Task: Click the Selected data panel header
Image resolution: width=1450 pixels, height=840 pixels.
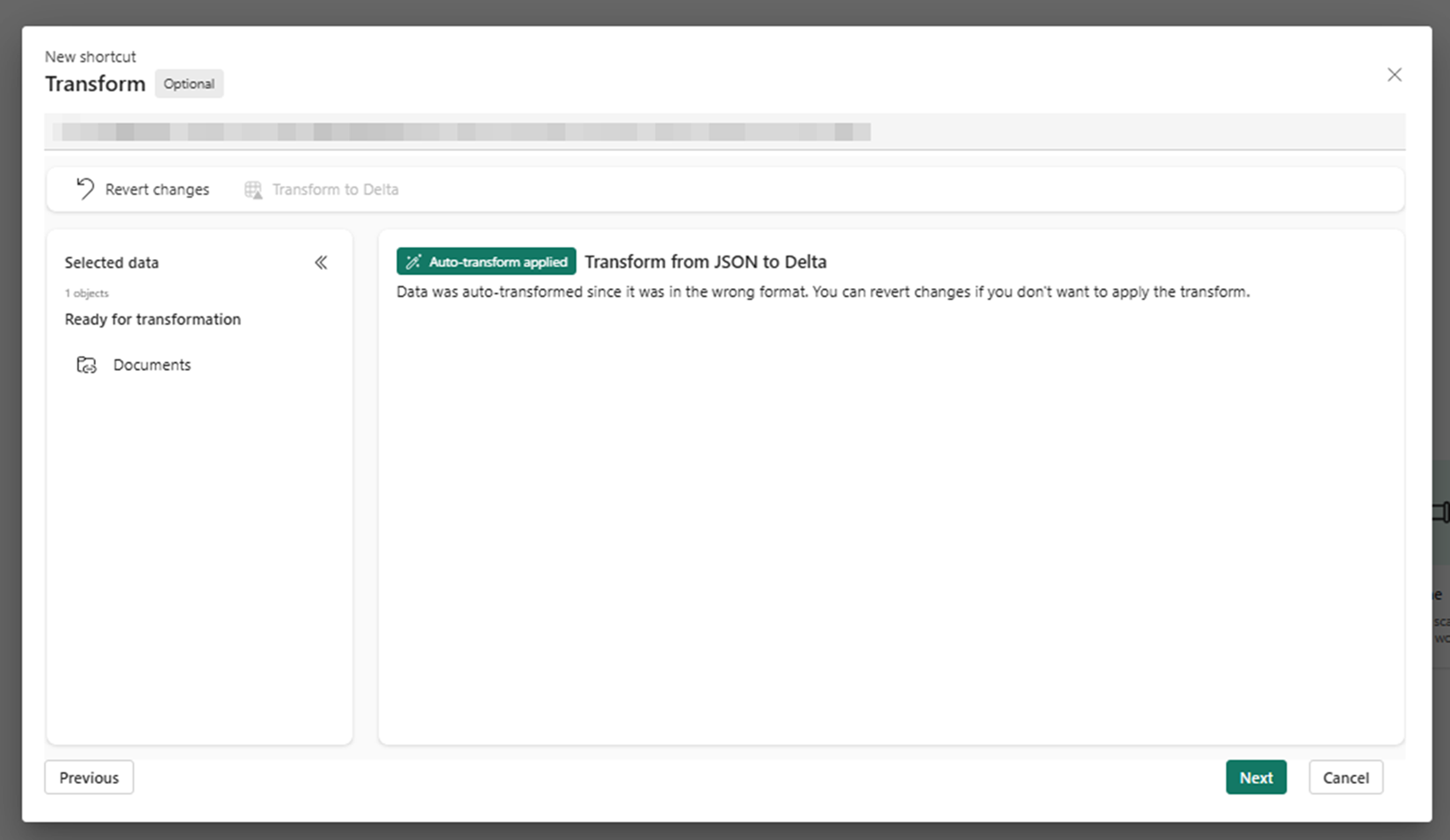Action: pyautogui.click(x=112, y=263)
